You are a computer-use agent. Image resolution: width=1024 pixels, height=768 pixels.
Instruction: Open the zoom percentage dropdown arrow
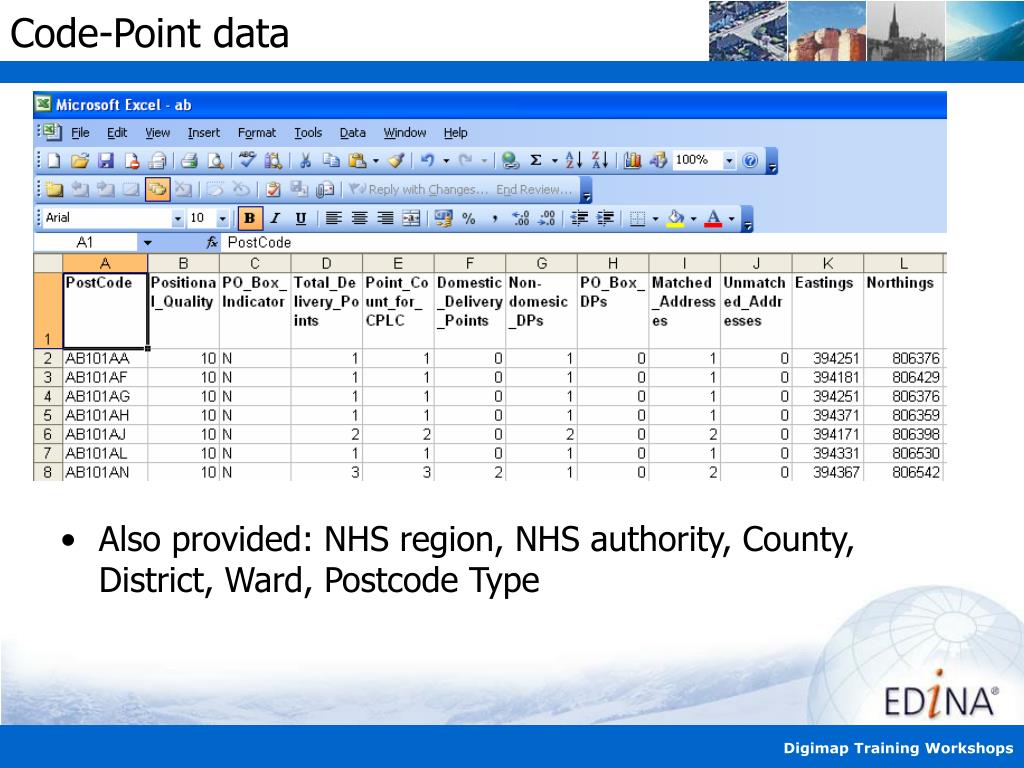pyautogui.click(x=729, y=161)
